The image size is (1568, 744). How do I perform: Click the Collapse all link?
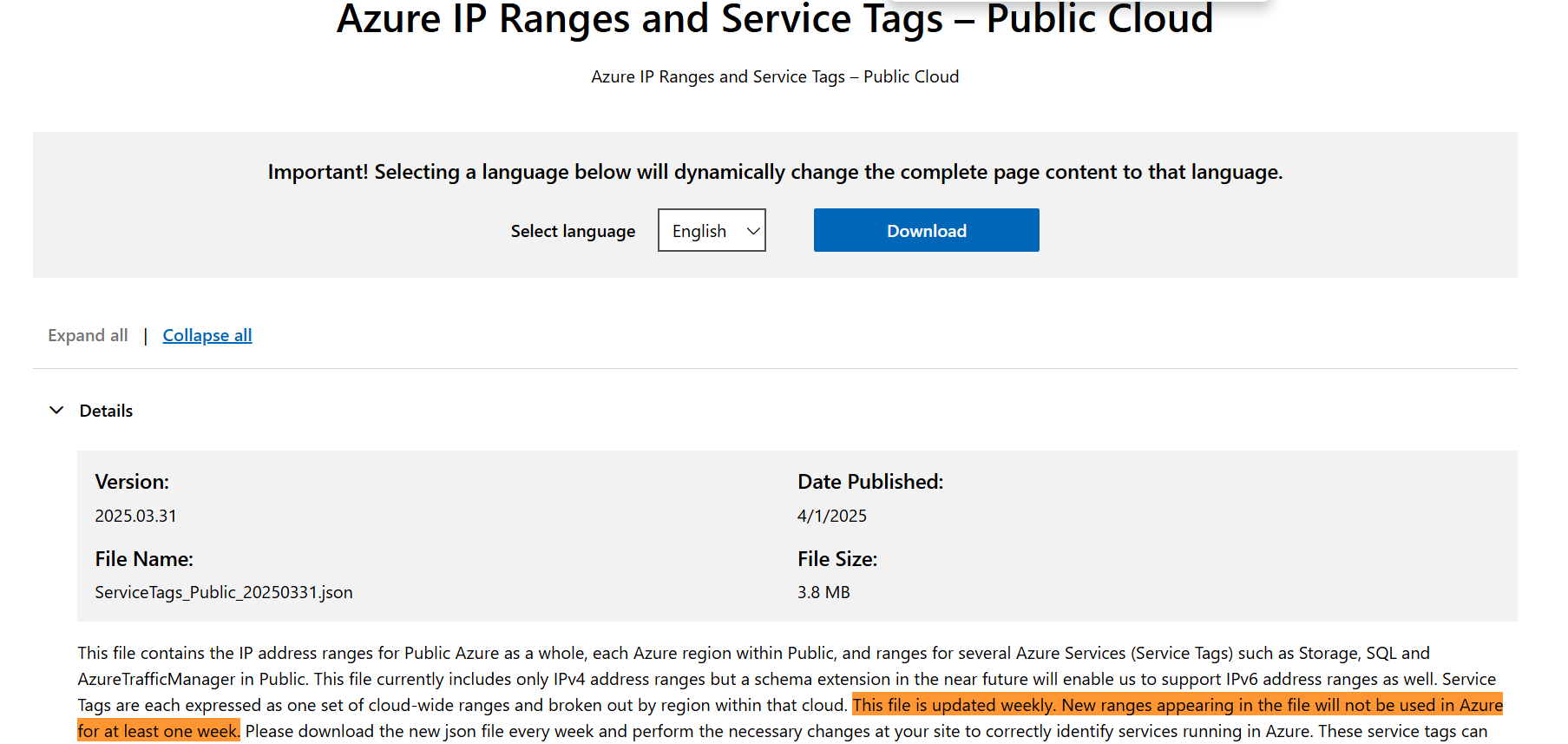pos(207,335)
